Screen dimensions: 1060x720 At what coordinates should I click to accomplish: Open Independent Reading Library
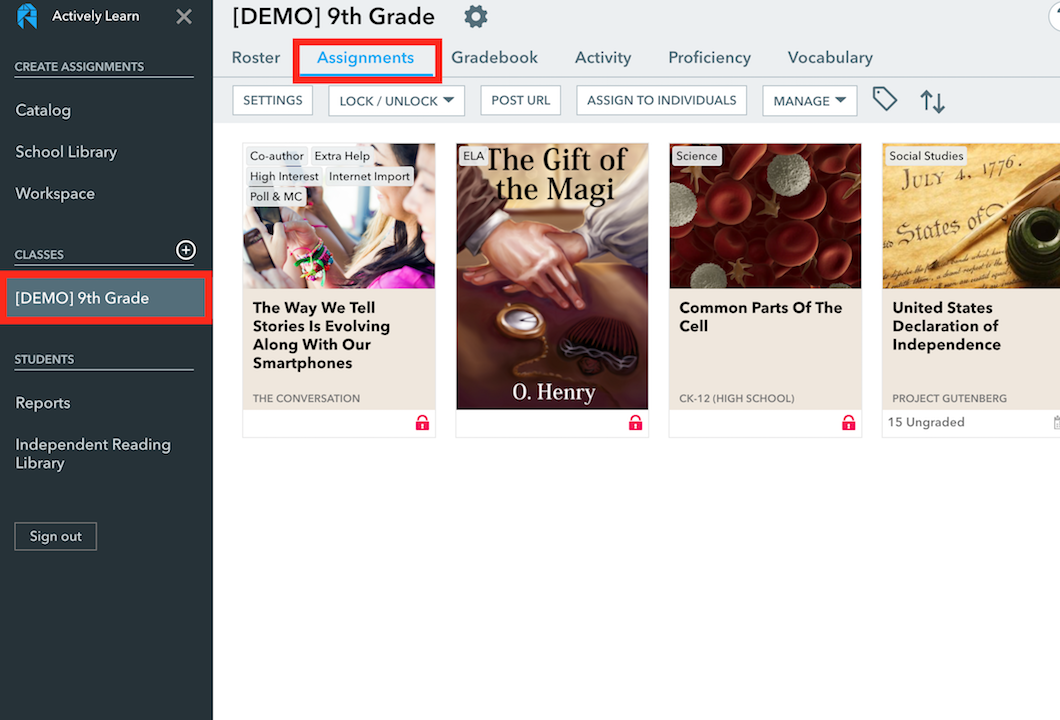click(93, 454)
